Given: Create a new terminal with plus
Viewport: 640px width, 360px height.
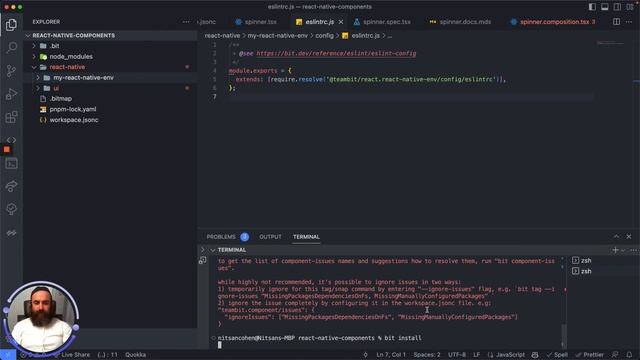Looking at the screenshot, I should click(616, 250).
